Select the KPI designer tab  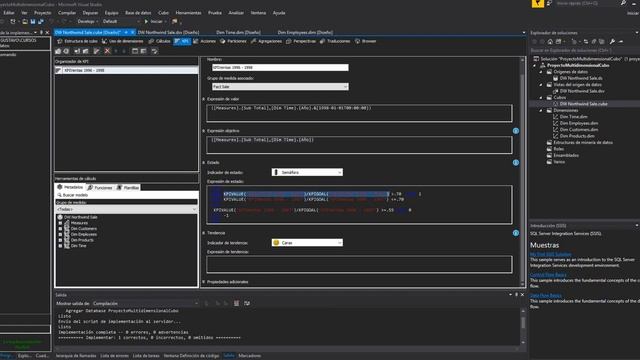[182, 41]
